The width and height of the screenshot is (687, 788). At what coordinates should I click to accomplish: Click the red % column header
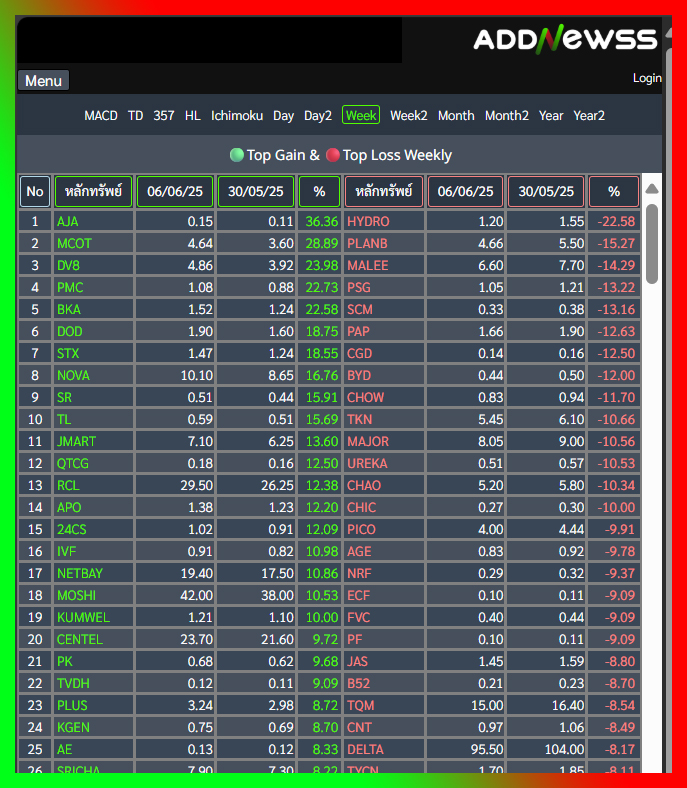point(614,191)
